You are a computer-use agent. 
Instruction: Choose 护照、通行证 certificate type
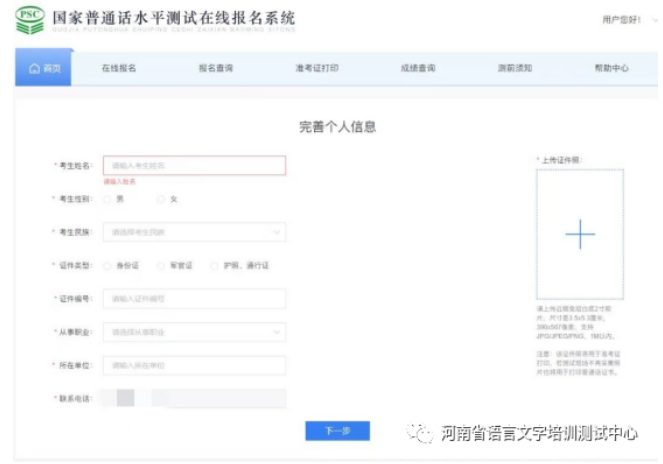[214, 266]
